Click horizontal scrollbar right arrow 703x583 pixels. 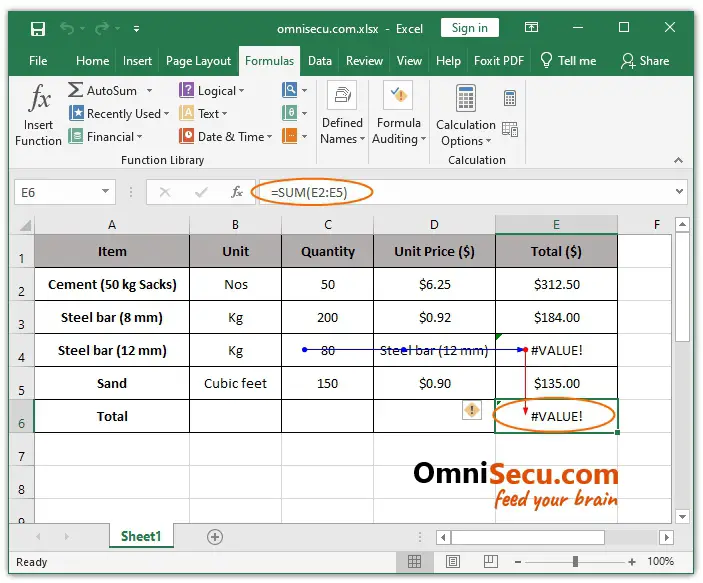coord(666,537)
